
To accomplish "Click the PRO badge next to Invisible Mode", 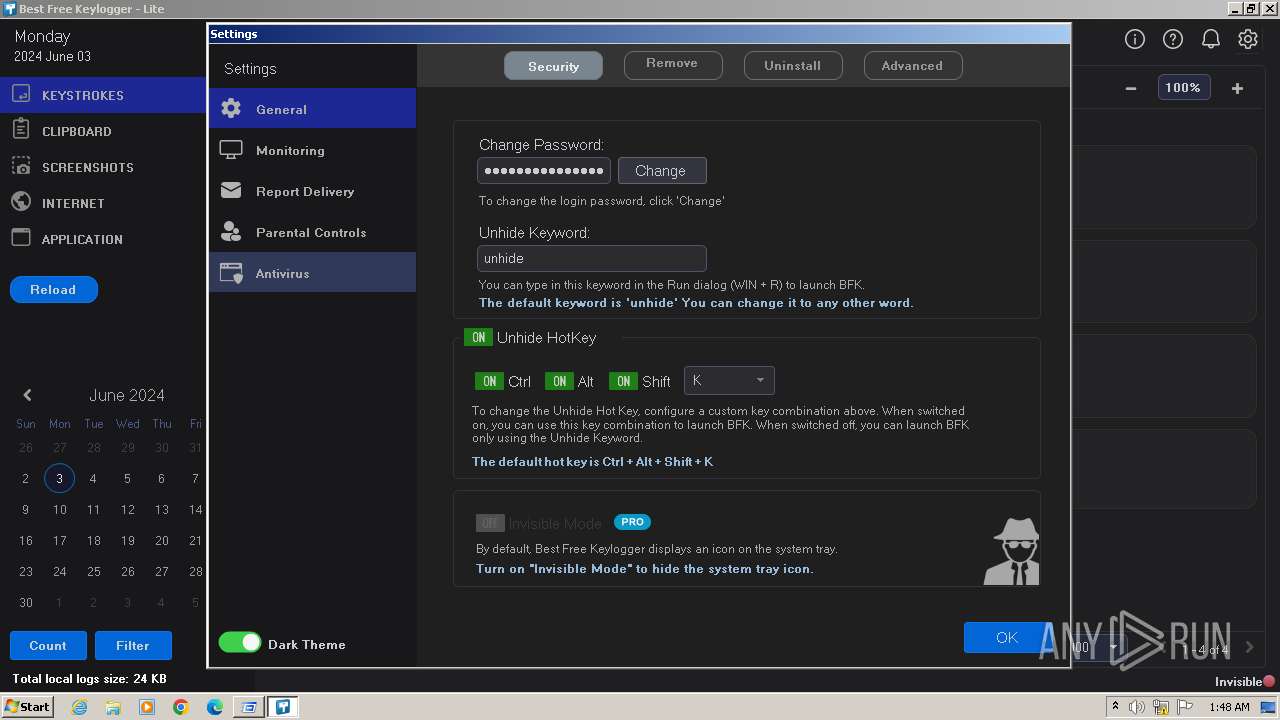I will pyautogui.click(x=632, y=522).
